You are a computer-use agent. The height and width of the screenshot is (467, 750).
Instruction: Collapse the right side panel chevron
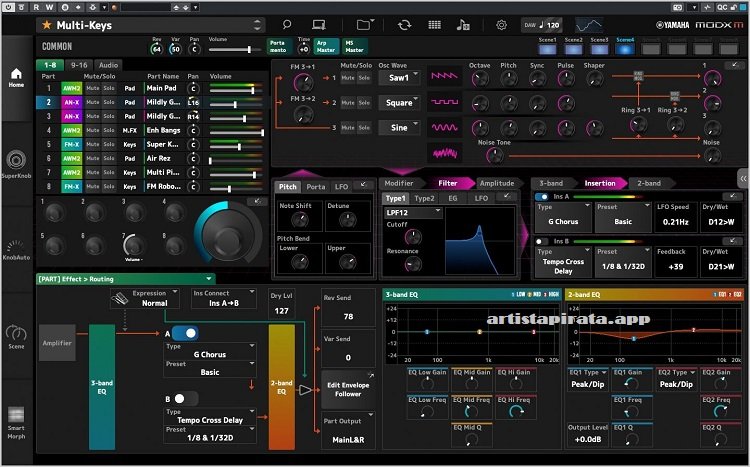[743, 178]
